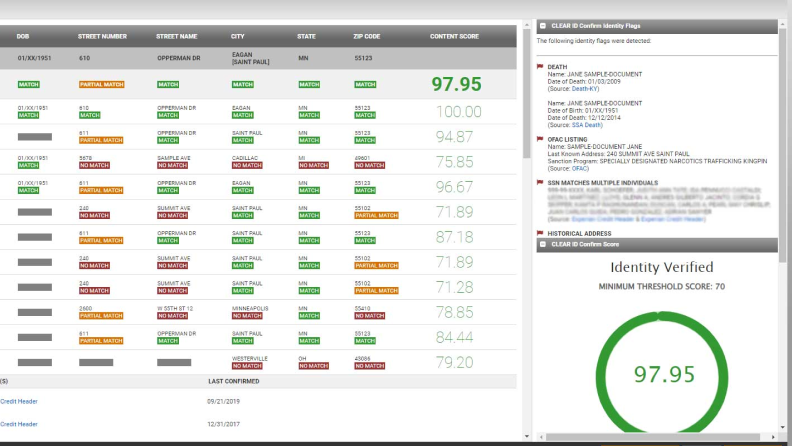The width and height of the screenshot is (792, 446).
Task: Sort by the Content Score column header
Action: point(454,37)
